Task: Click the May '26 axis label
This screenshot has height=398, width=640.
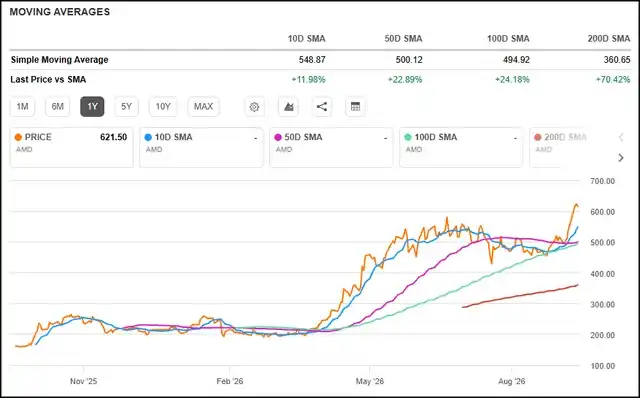Action: click(x=370, y=381)
